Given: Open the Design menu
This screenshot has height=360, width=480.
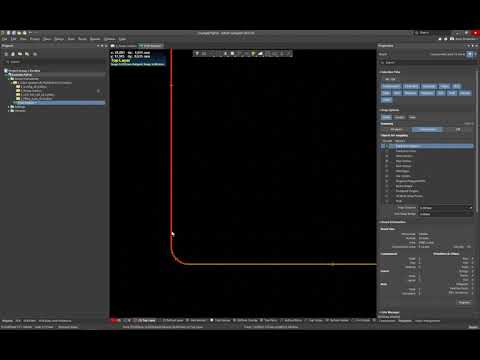Looking at the screenshot, I should pos(59,39).
